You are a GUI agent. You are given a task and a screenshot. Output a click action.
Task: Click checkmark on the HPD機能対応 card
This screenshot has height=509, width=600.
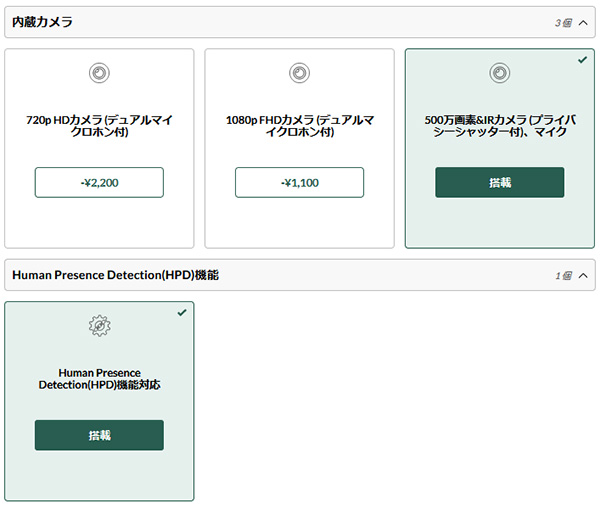pos(182,313)
